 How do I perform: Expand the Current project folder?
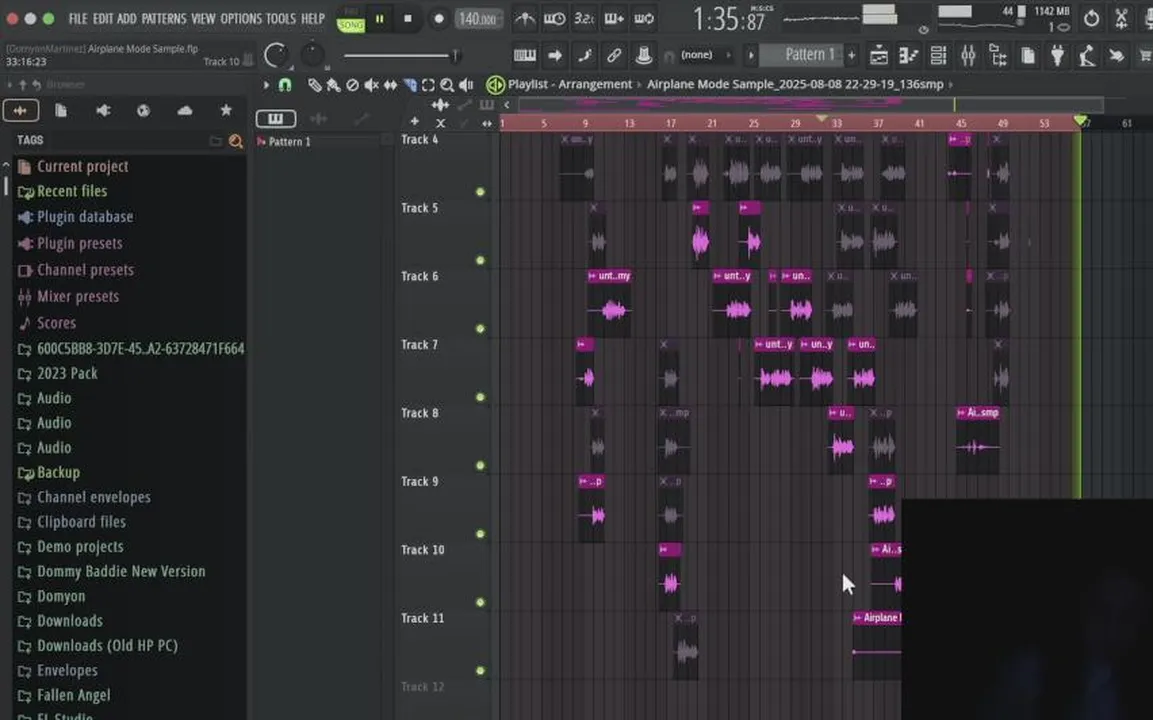coord(82,166)
